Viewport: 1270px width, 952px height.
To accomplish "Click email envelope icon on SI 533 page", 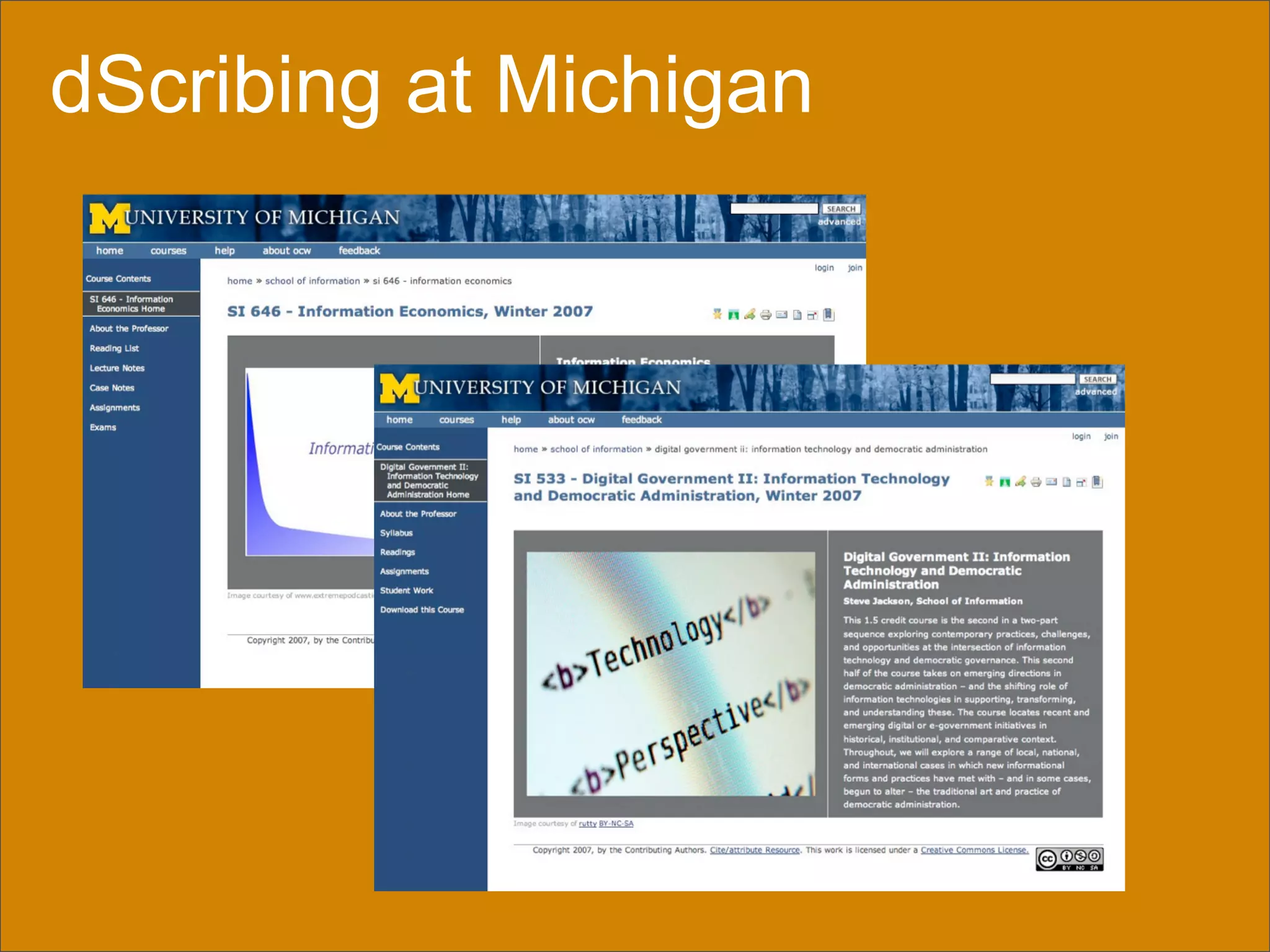I will [x=1051, y=482].
